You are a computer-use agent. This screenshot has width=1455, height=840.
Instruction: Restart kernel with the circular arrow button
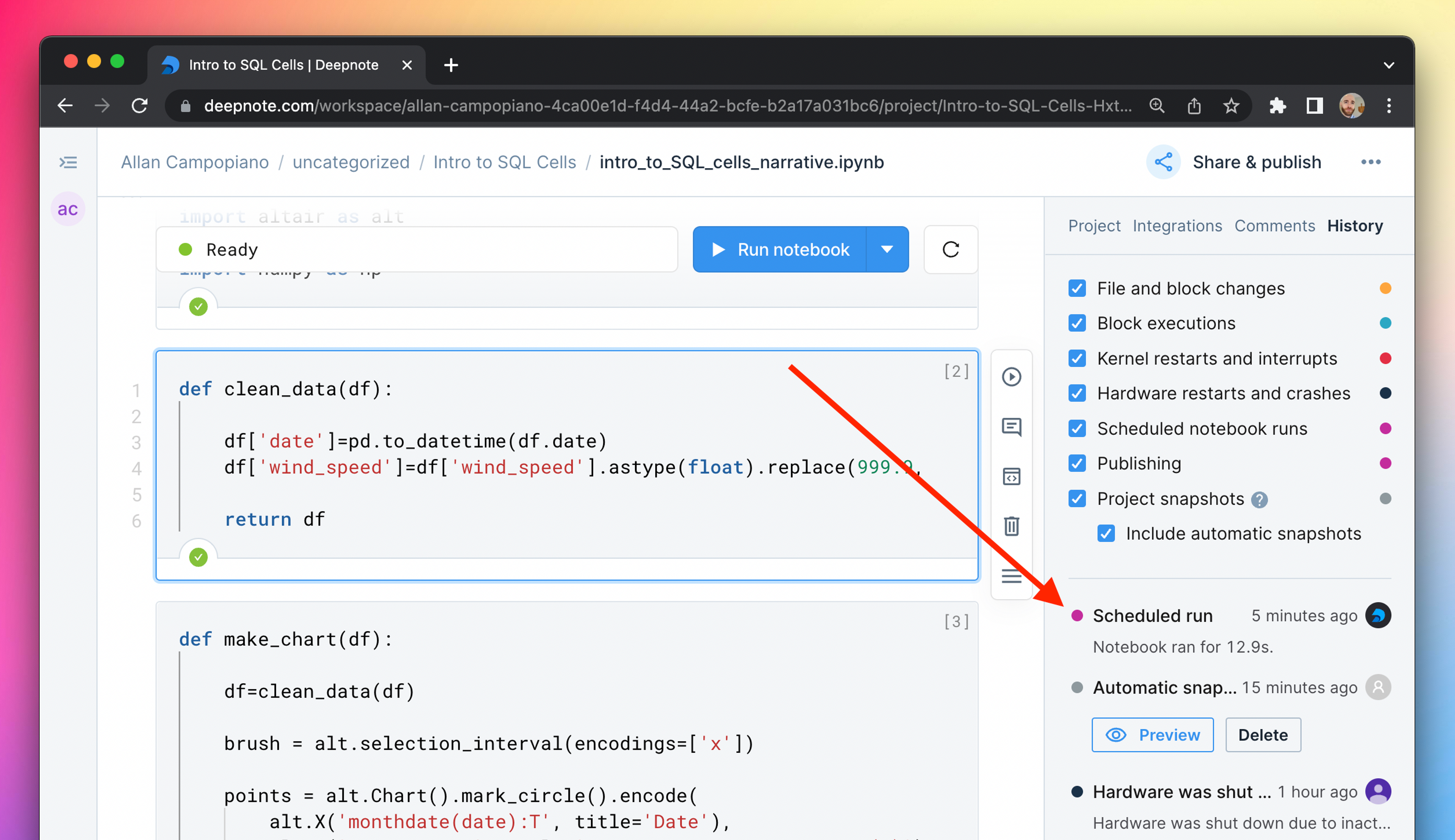coord(951,249)
